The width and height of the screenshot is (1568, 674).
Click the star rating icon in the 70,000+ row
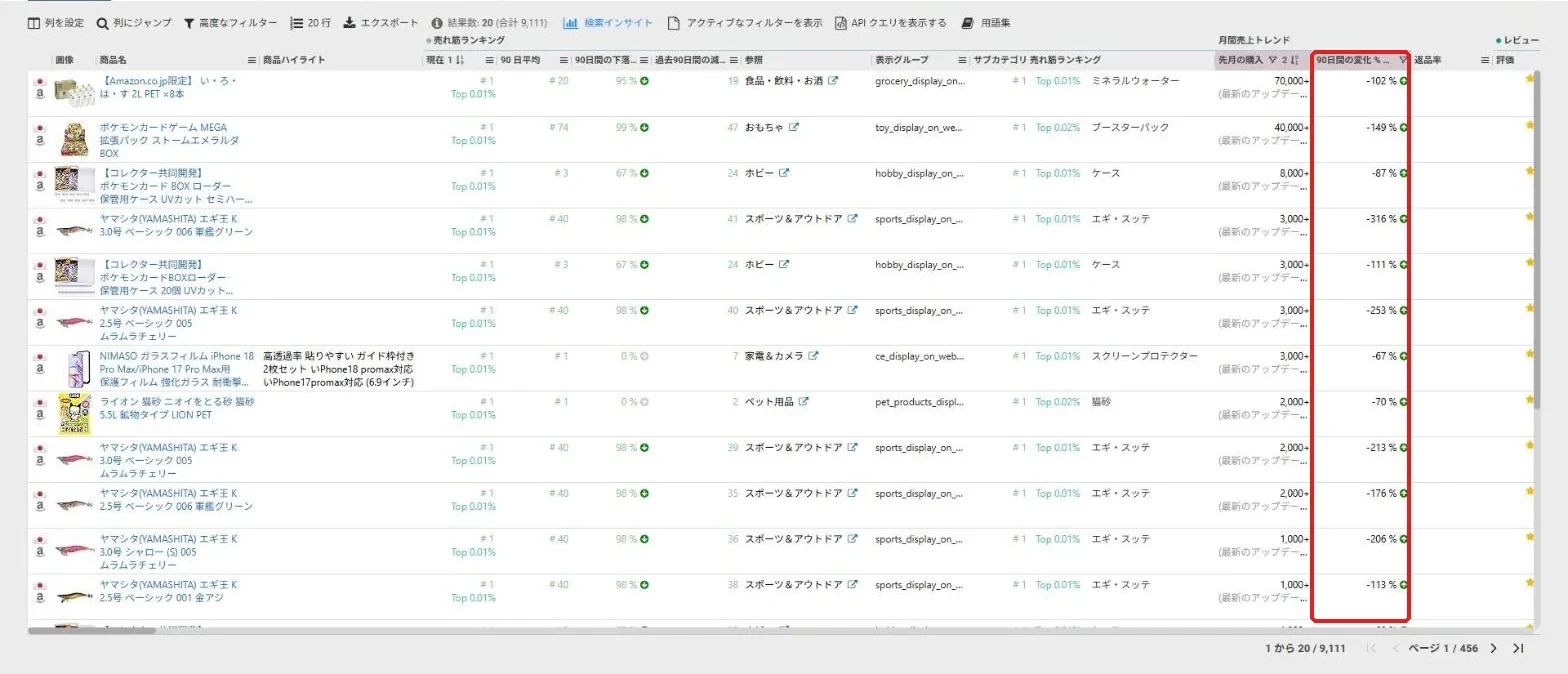point(1529,80)
